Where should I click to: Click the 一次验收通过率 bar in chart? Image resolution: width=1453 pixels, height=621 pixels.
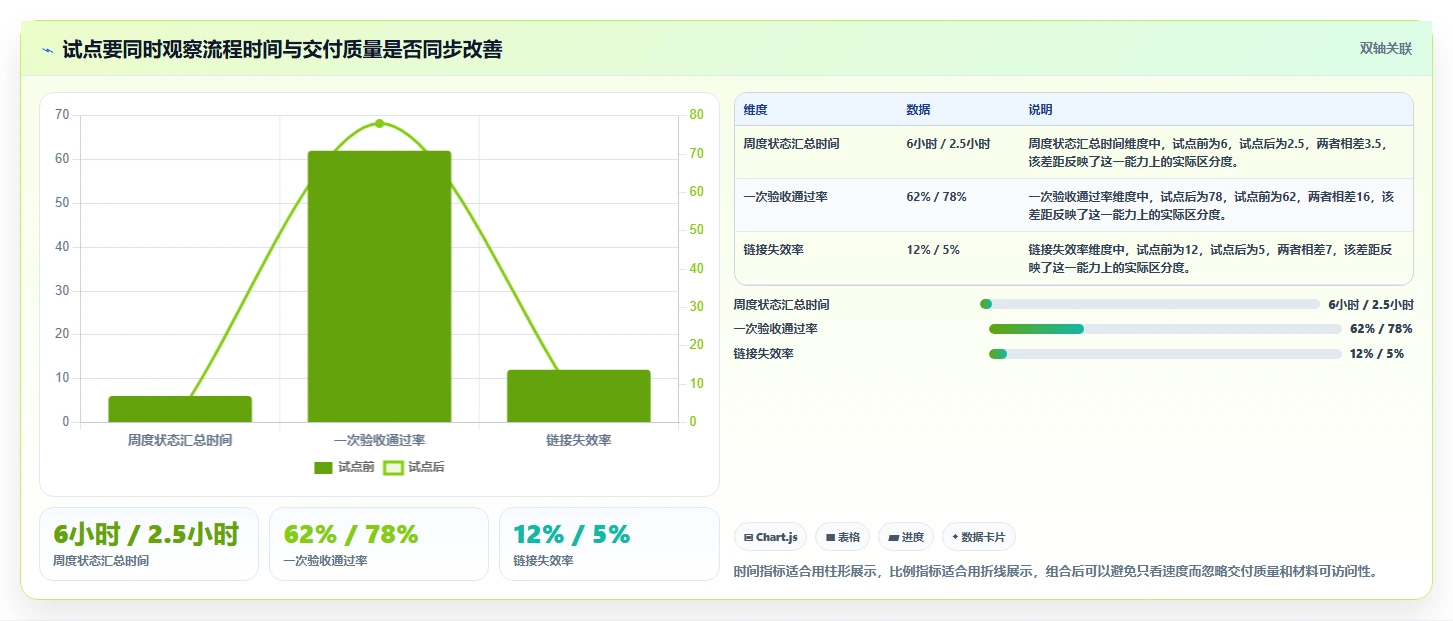point(379,286)
